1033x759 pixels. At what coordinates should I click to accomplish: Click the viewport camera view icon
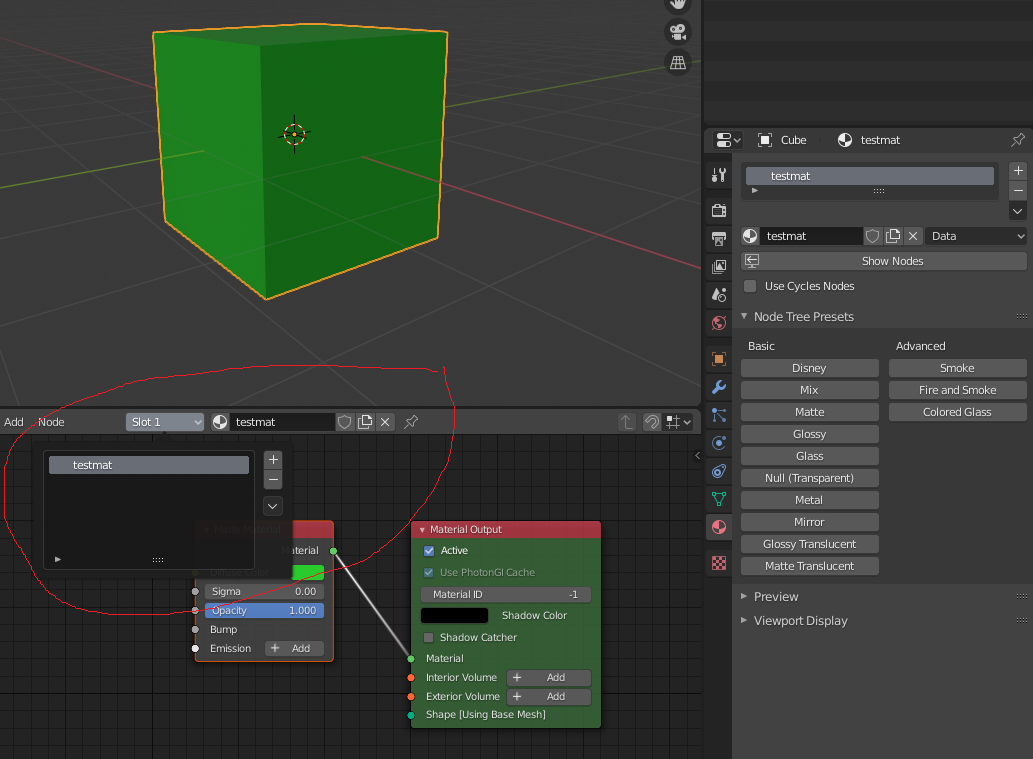(x=678, y=32)
